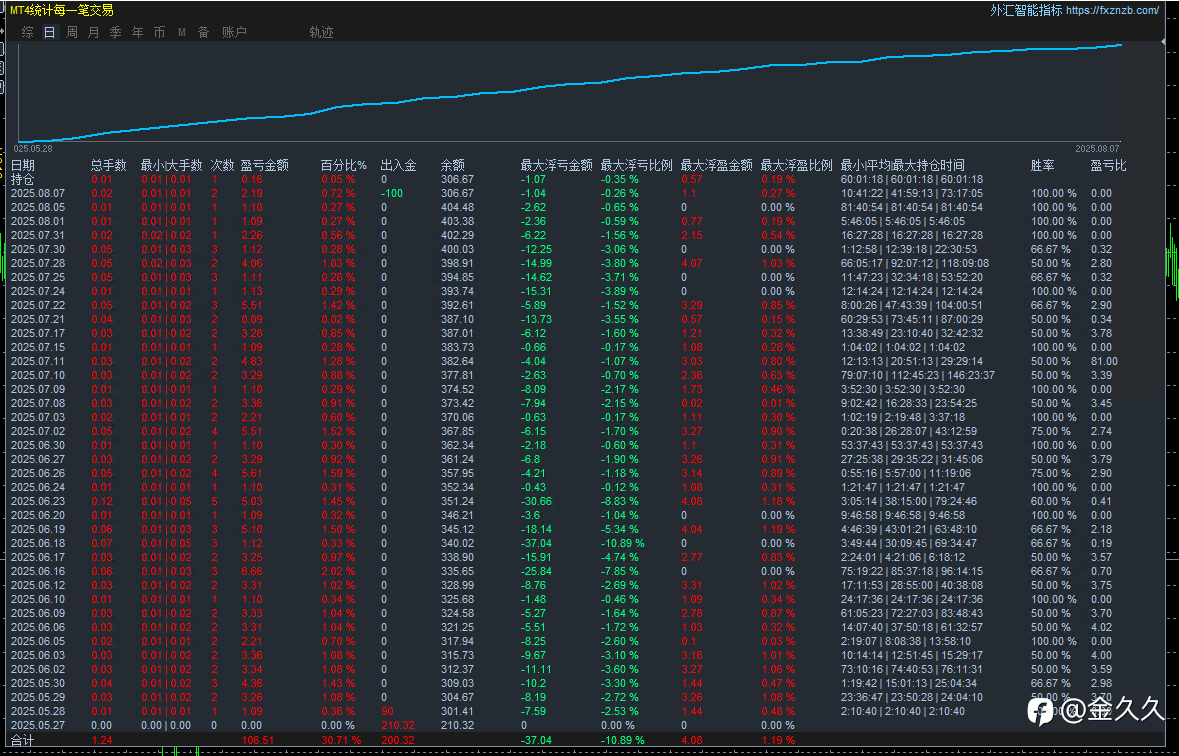Click the 合计 totals row label
This screenshot has width=1179, height=756.
pos(23,739)
